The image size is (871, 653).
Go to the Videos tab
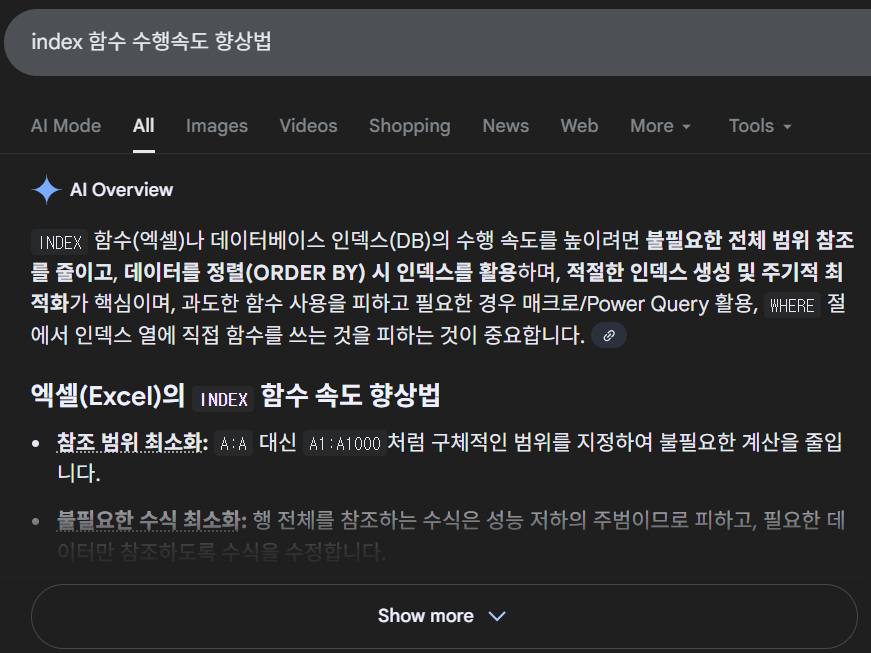pos(308,126)
